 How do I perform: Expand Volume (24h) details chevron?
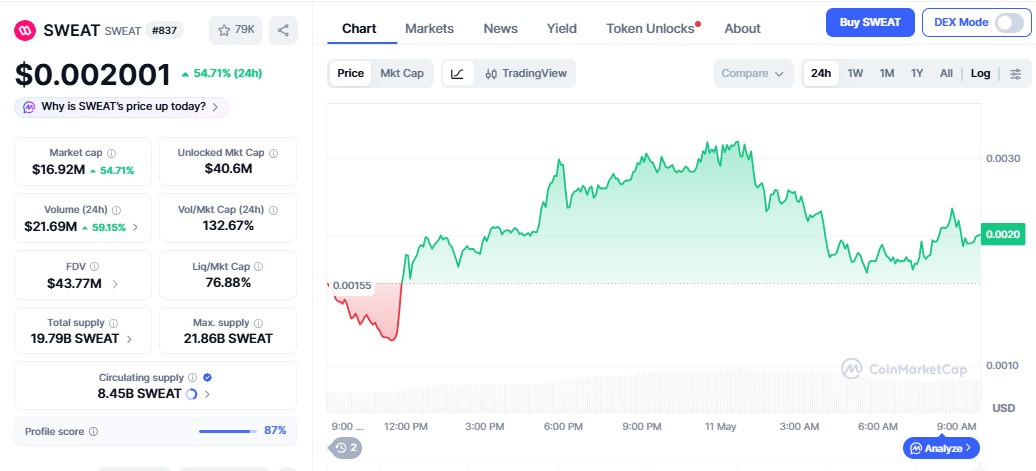135,227
